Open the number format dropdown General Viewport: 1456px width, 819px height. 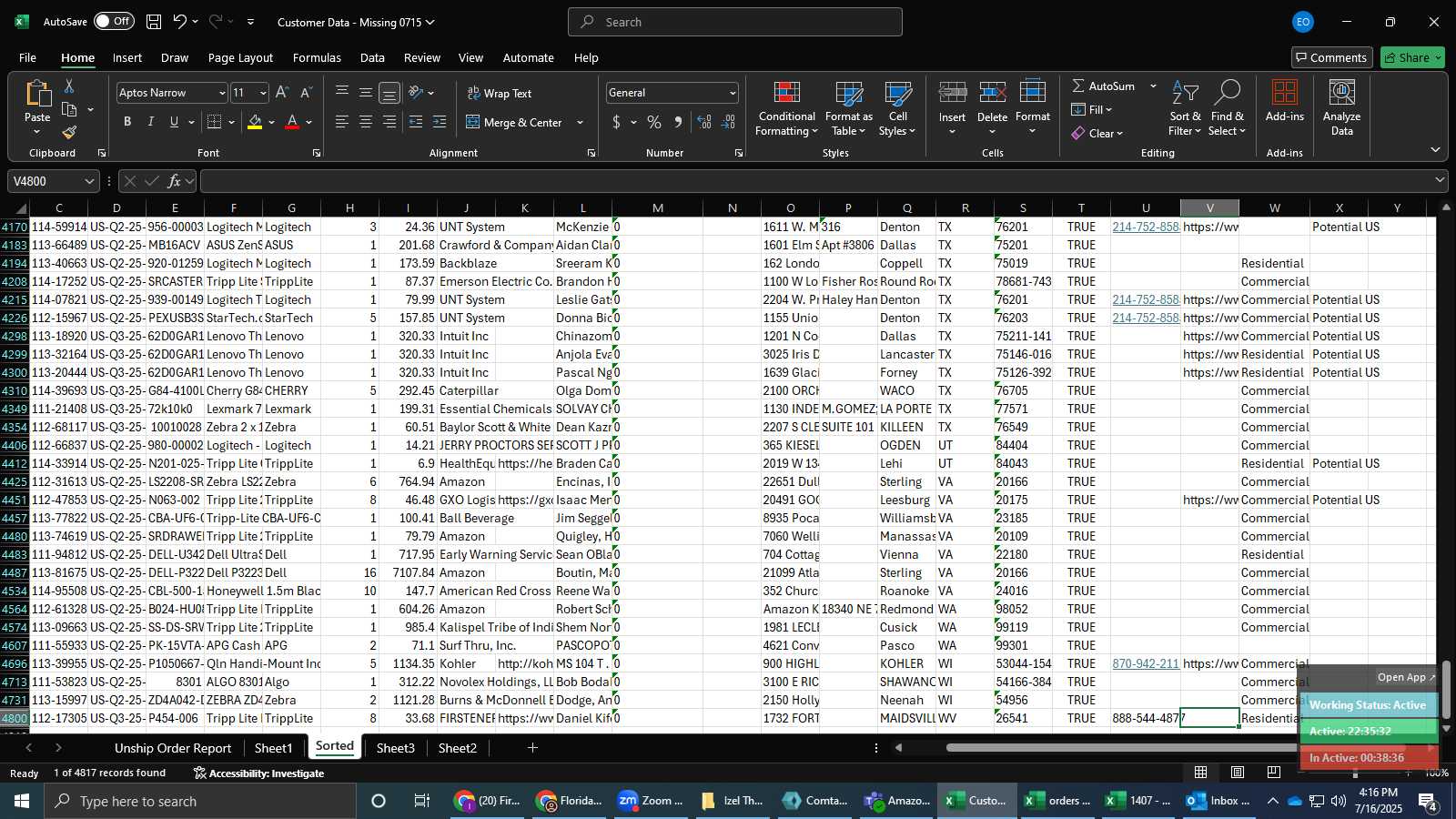(x=732, y=93)
